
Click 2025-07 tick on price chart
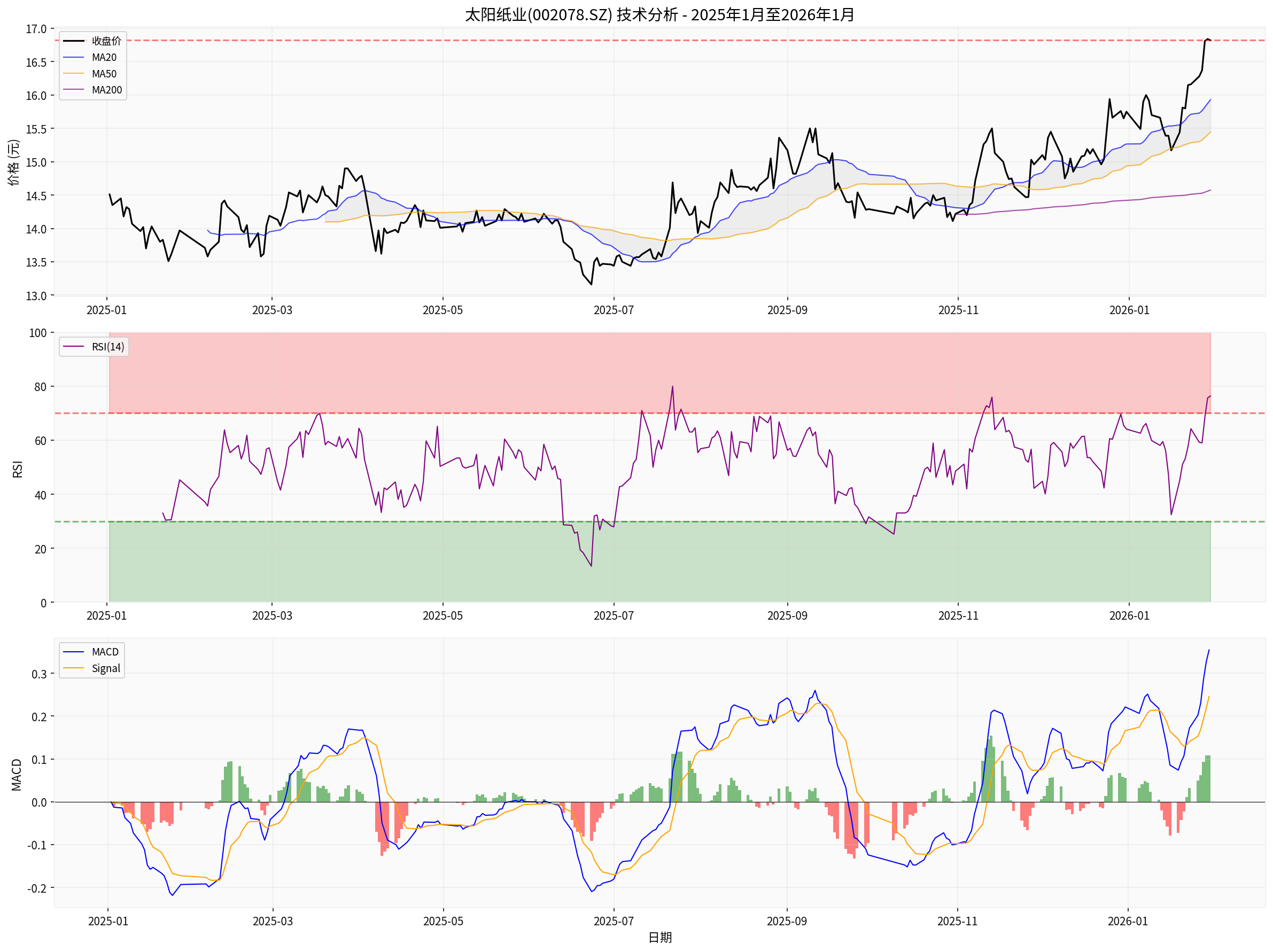[x=614, y=310]
